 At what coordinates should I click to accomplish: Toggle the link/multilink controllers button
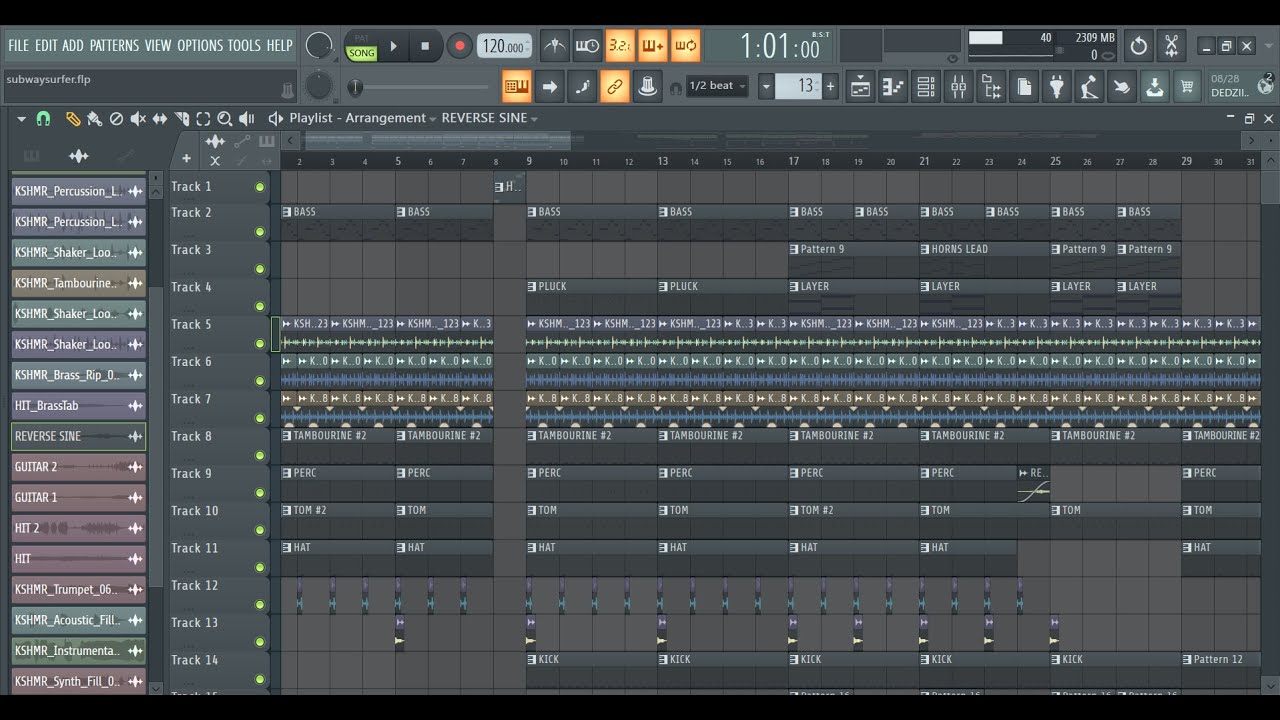pyautogui.click(x=615, y=87)
